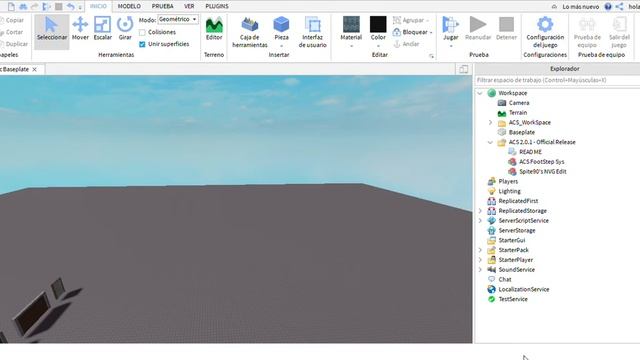The image size is (640, 360).
Task: Select Lighting in the Explorer
Action: click(x=509, y=191)
